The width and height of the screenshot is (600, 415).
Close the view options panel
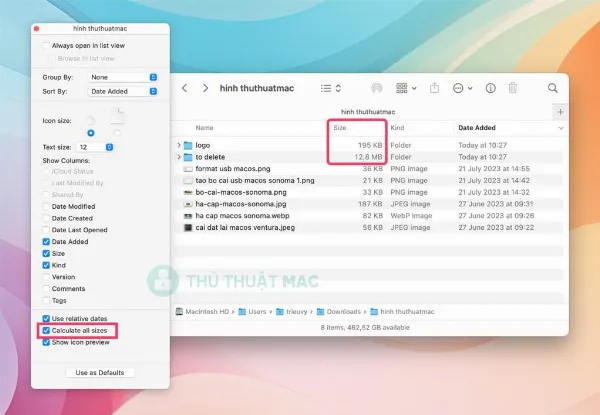coord(37,29)
